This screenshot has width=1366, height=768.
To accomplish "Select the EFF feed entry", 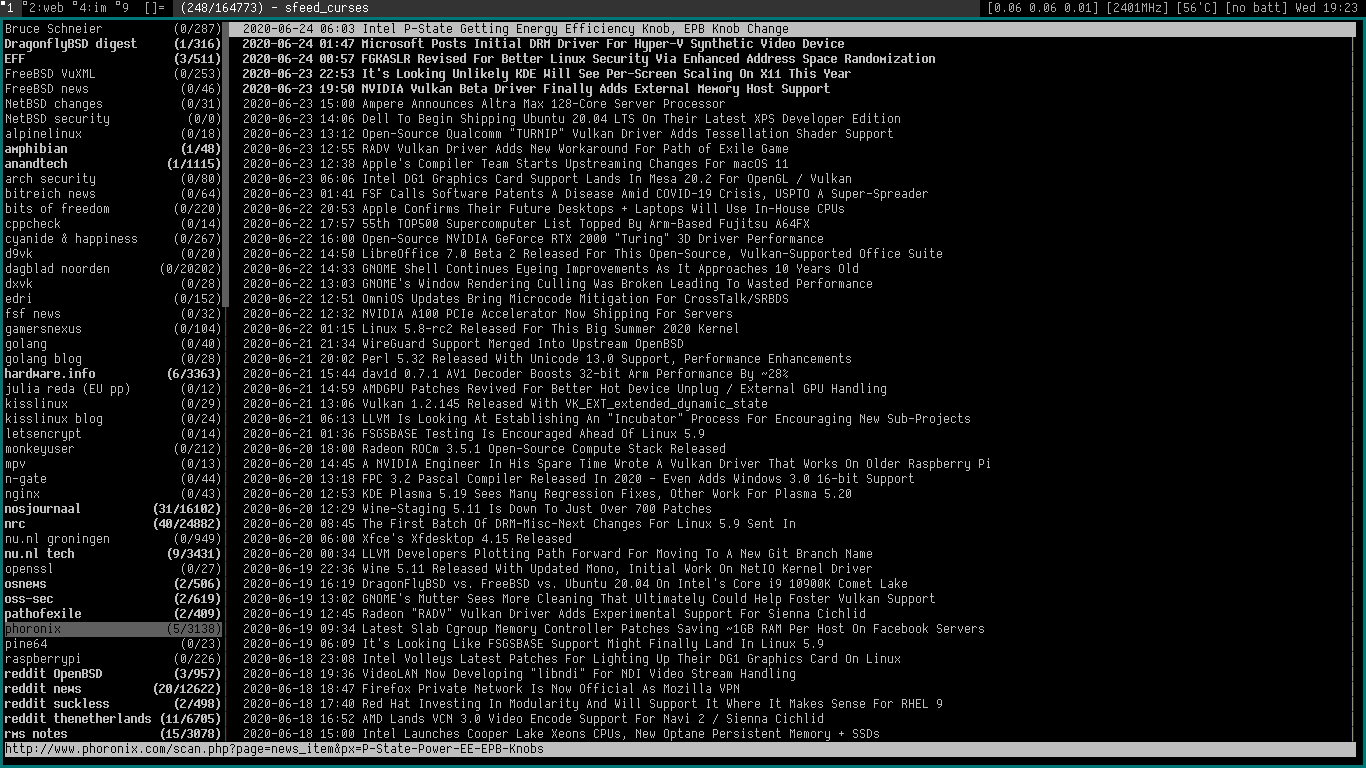I will click(15, 59).
